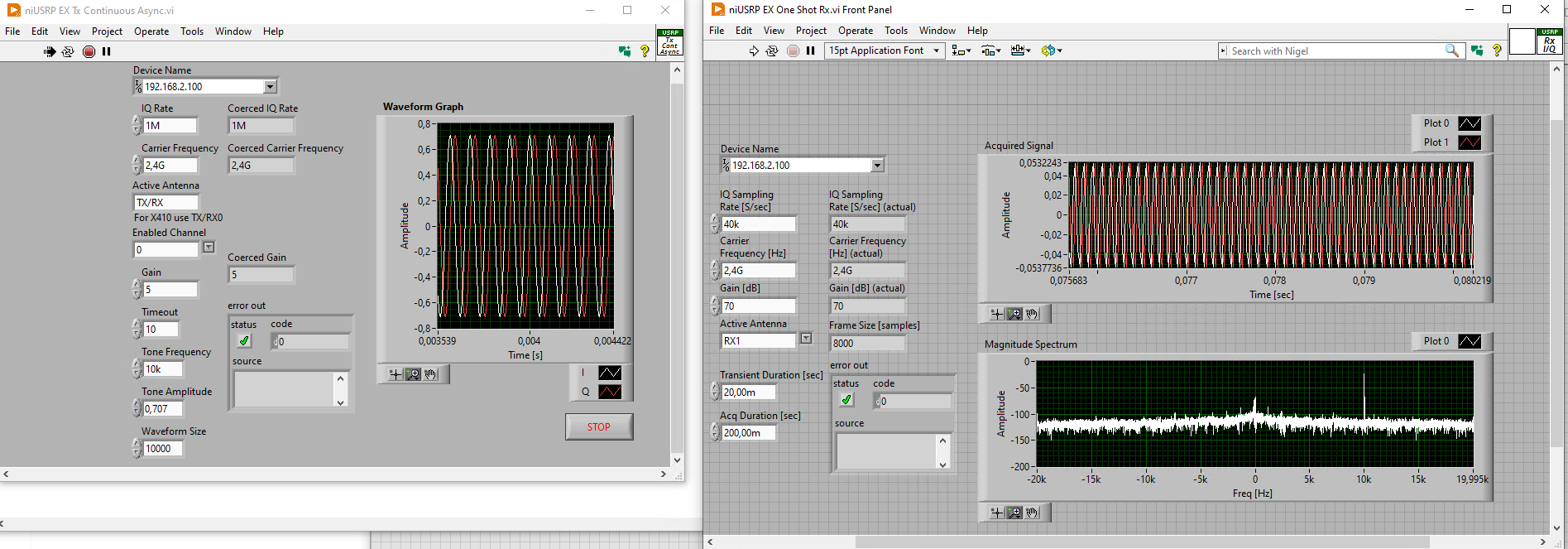Click the magnifier search icon in Rx toolbar
The height and width of the screenshot is (549, 1568).
(1451, 51)
